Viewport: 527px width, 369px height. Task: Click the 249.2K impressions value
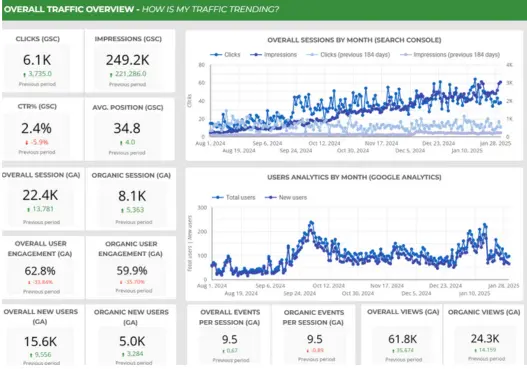(128, 60)
